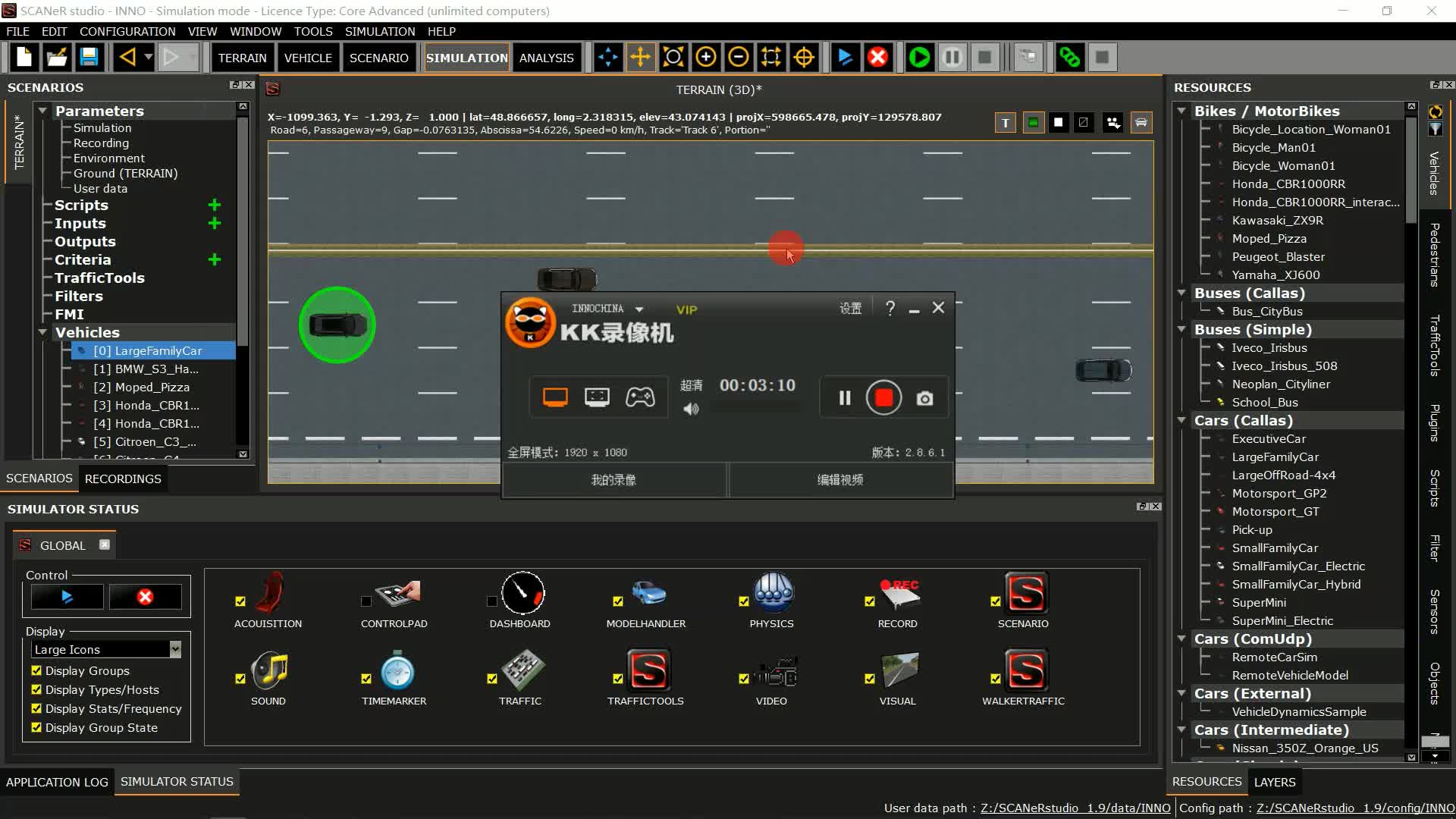Open the Large Icons display dropdown
The image size is (1456, 819).
[175, 649]
